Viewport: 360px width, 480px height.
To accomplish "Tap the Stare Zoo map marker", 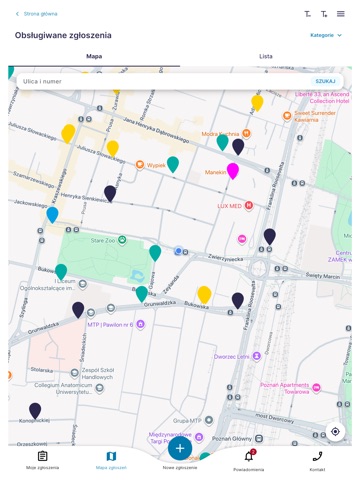I will (x=122, y=240).
